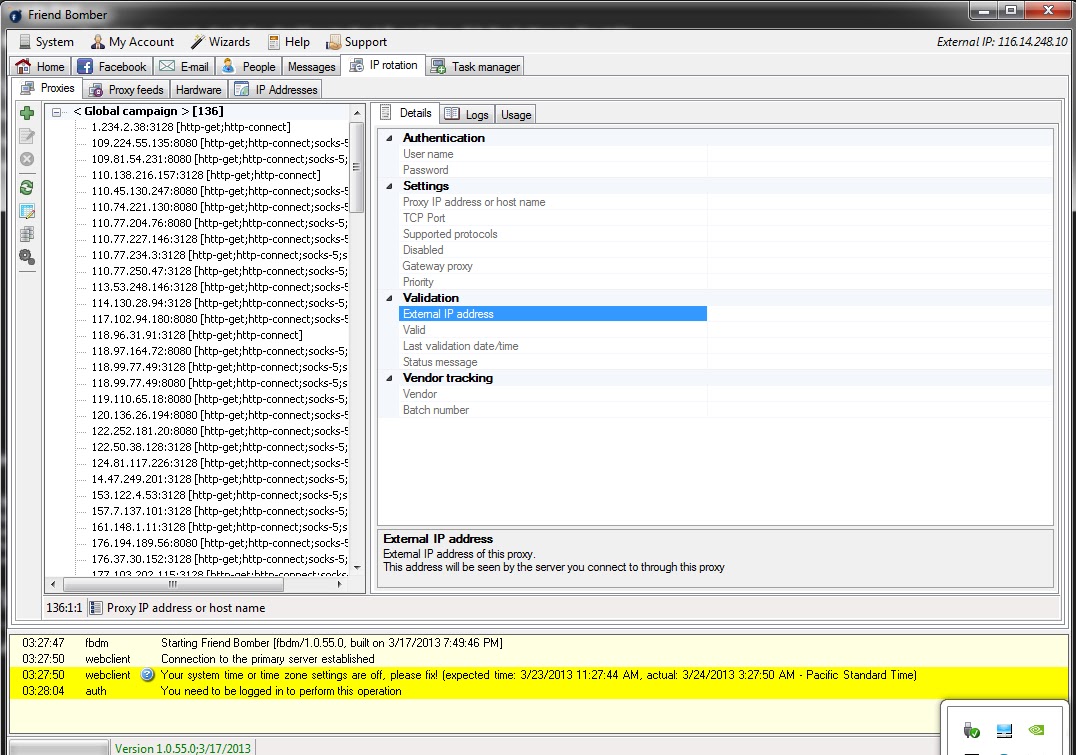Collapse the Vendor tracking property group
This screenshot has width=1076, height=755.
tap(389, 378)
